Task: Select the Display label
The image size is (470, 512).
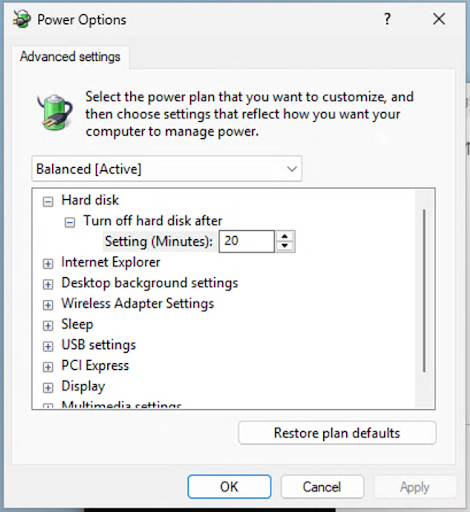Action: pyautogui.click(x=83, y=386)
